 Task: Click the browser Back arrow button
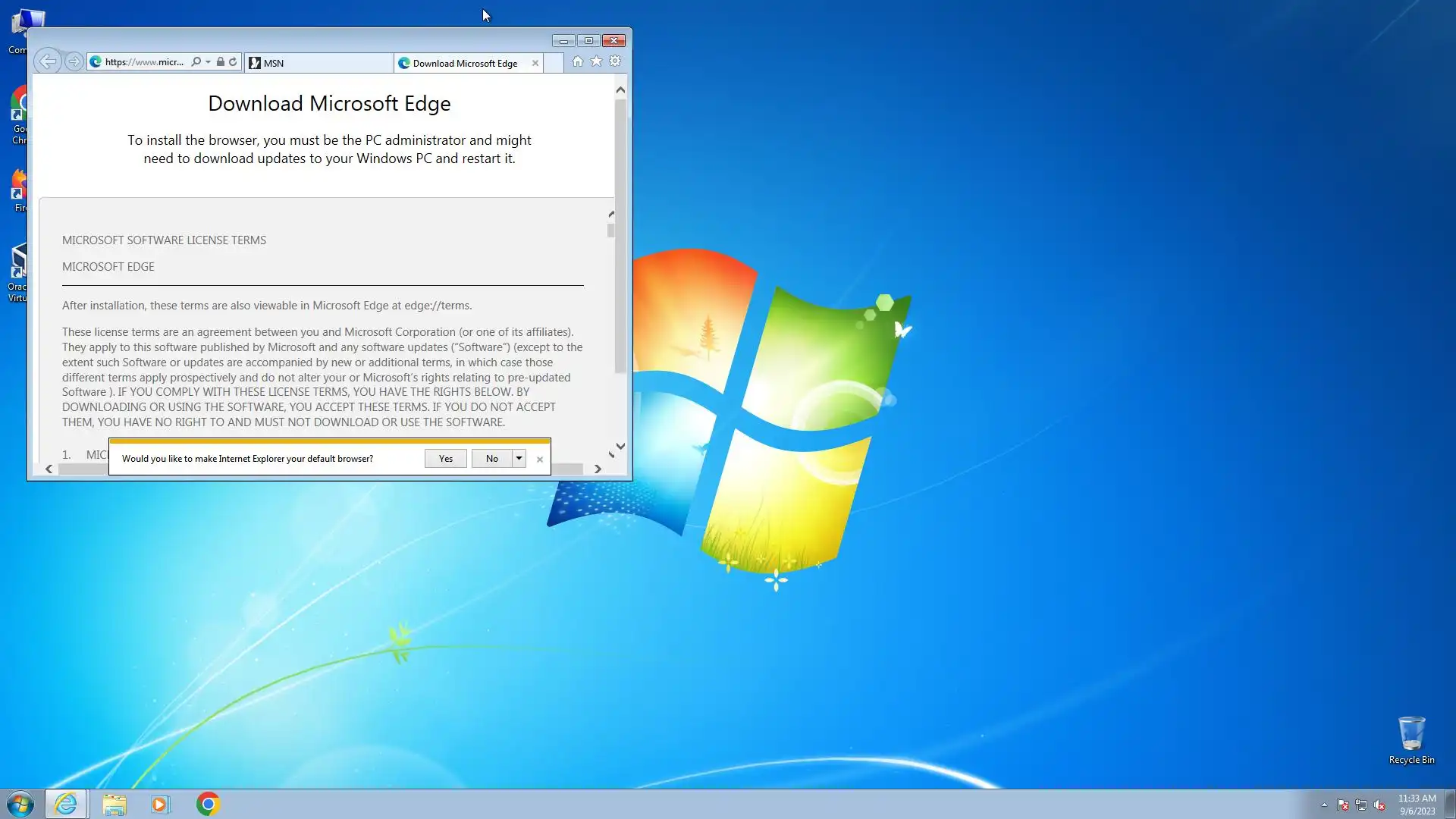coord(47,61)
